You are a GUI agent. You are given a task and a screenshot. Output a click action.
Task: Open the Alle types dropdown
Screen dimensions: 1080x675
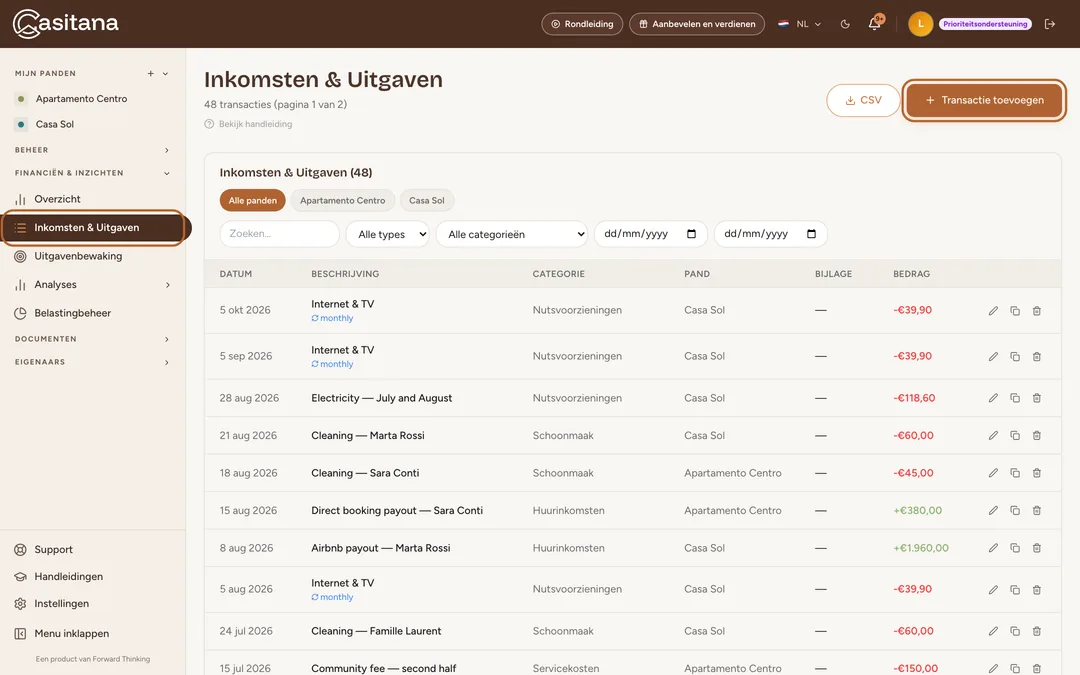tap(388, 234)
